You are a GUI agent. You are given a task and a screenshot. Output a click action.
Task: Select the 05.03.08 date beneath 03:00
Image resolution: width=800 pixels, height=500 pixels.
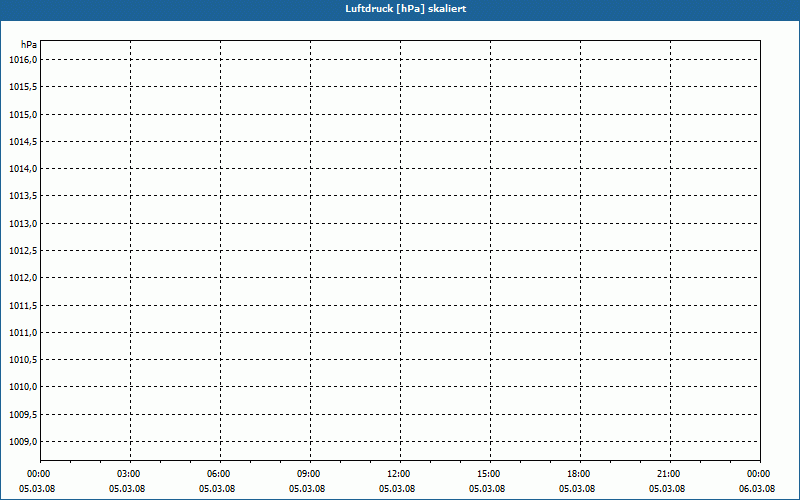point(127,489)
